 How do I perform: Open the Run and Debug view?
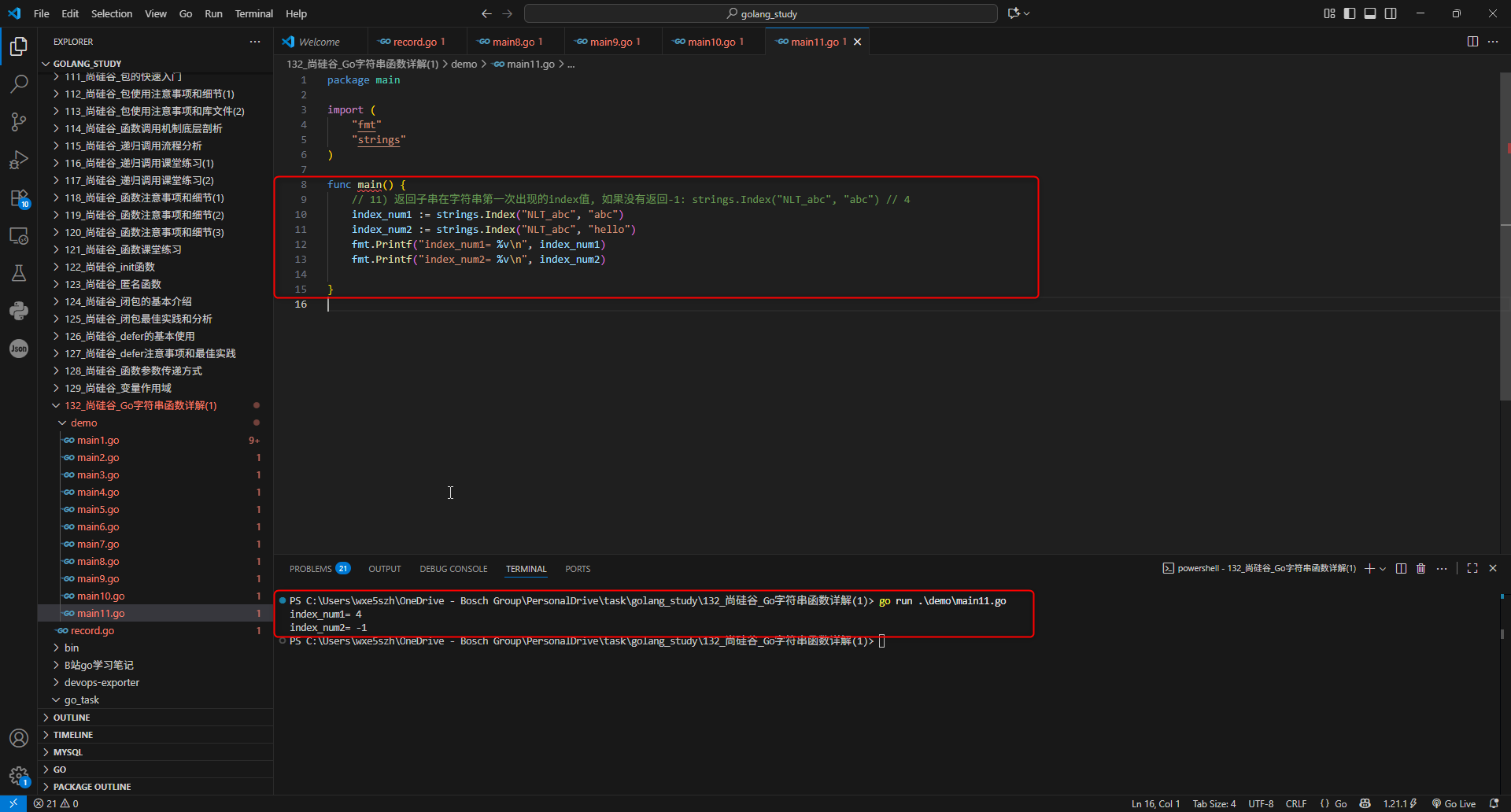pos(19,160)
